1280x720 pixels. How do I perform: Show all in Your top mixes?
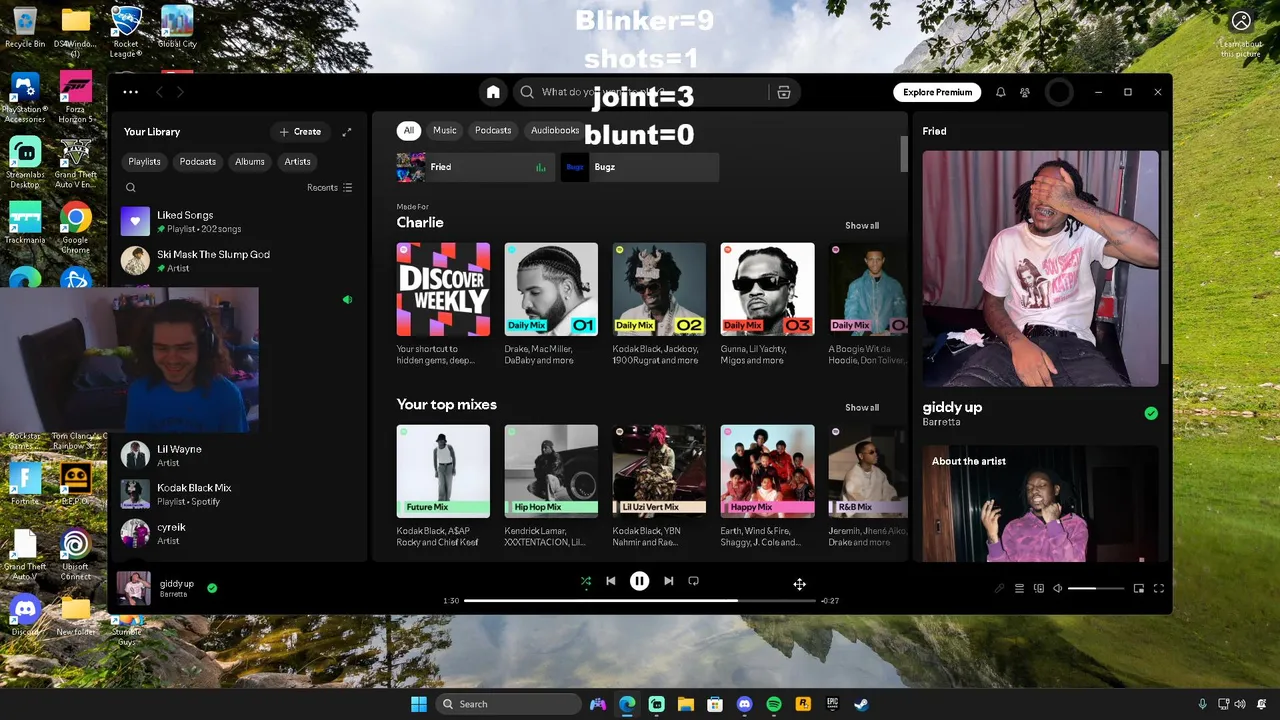862,408
